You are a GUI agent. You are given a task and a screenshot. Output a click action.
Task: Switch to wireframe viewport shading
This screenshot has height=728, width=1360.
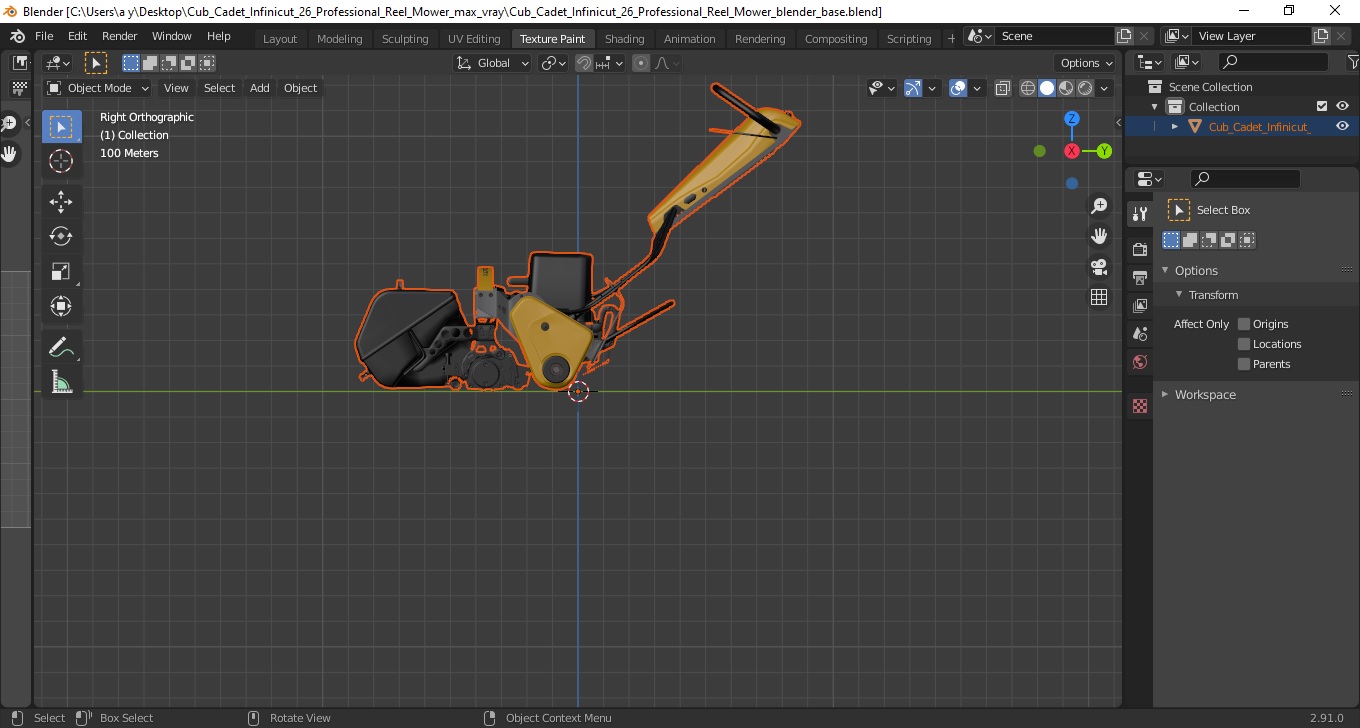[1028, 88]
